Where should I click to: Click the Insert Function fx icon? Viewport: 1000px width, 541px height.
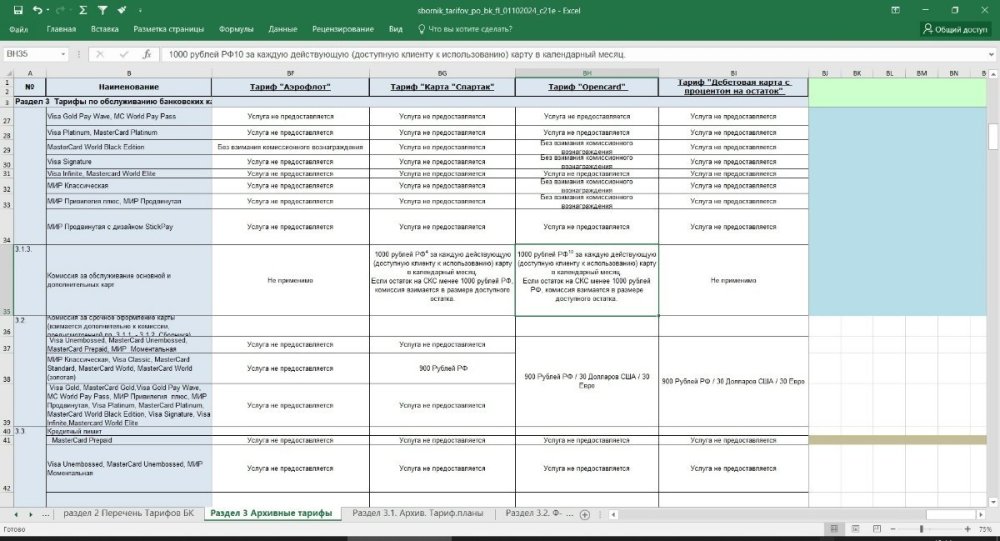pos(147,54)
